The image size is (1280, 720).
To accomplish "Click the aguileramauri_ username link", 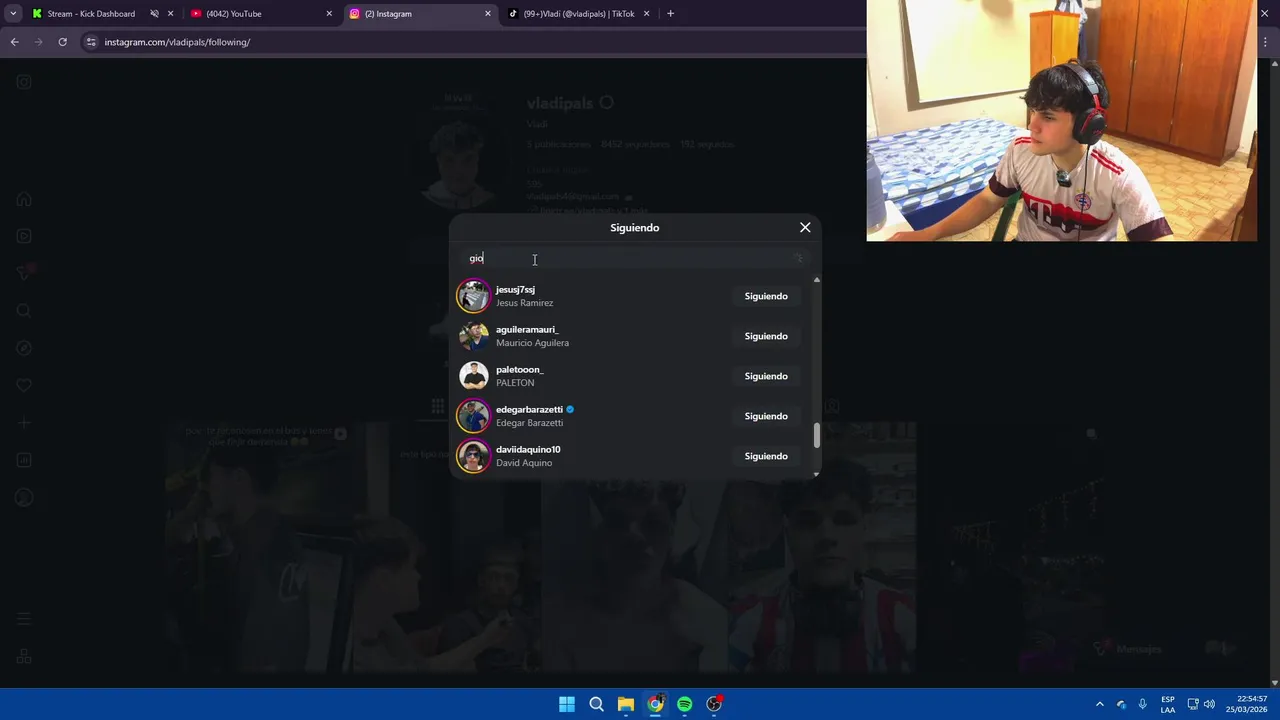I will 527,329.
